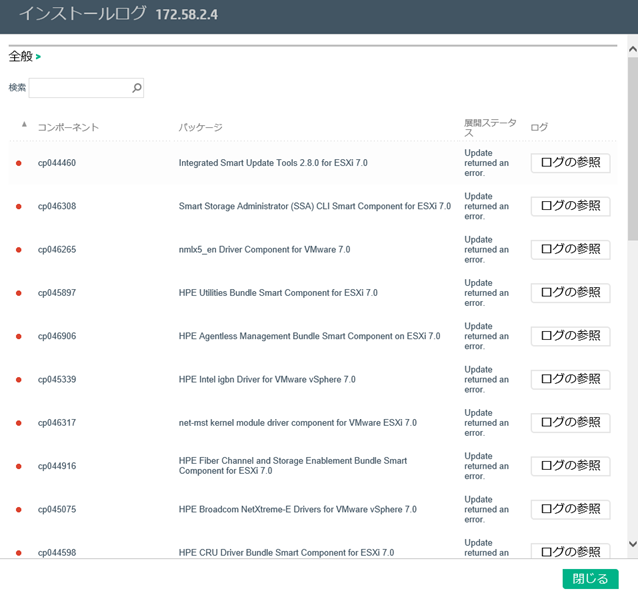Open ログの参照 for cp044916

[x=570, y=466]
